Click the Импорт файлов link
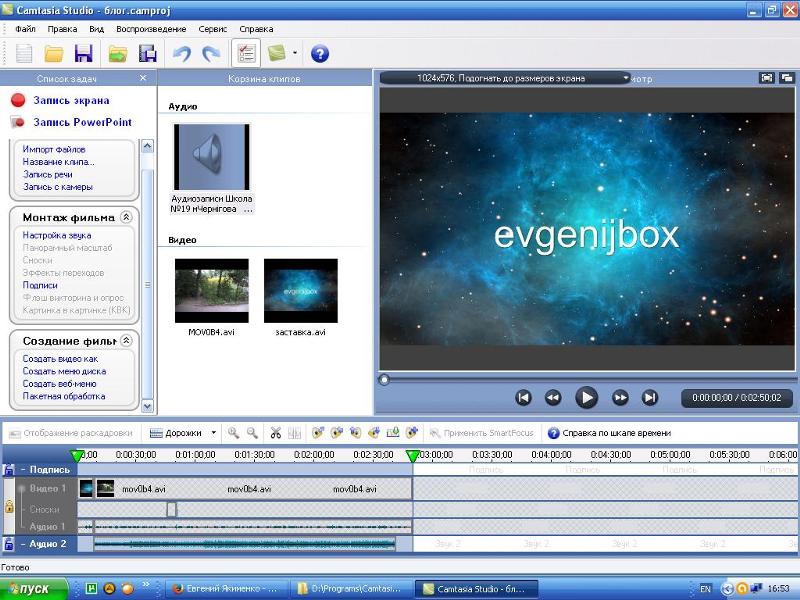The height and width of the screenshot is (600, 800). (x=54, y=149)
